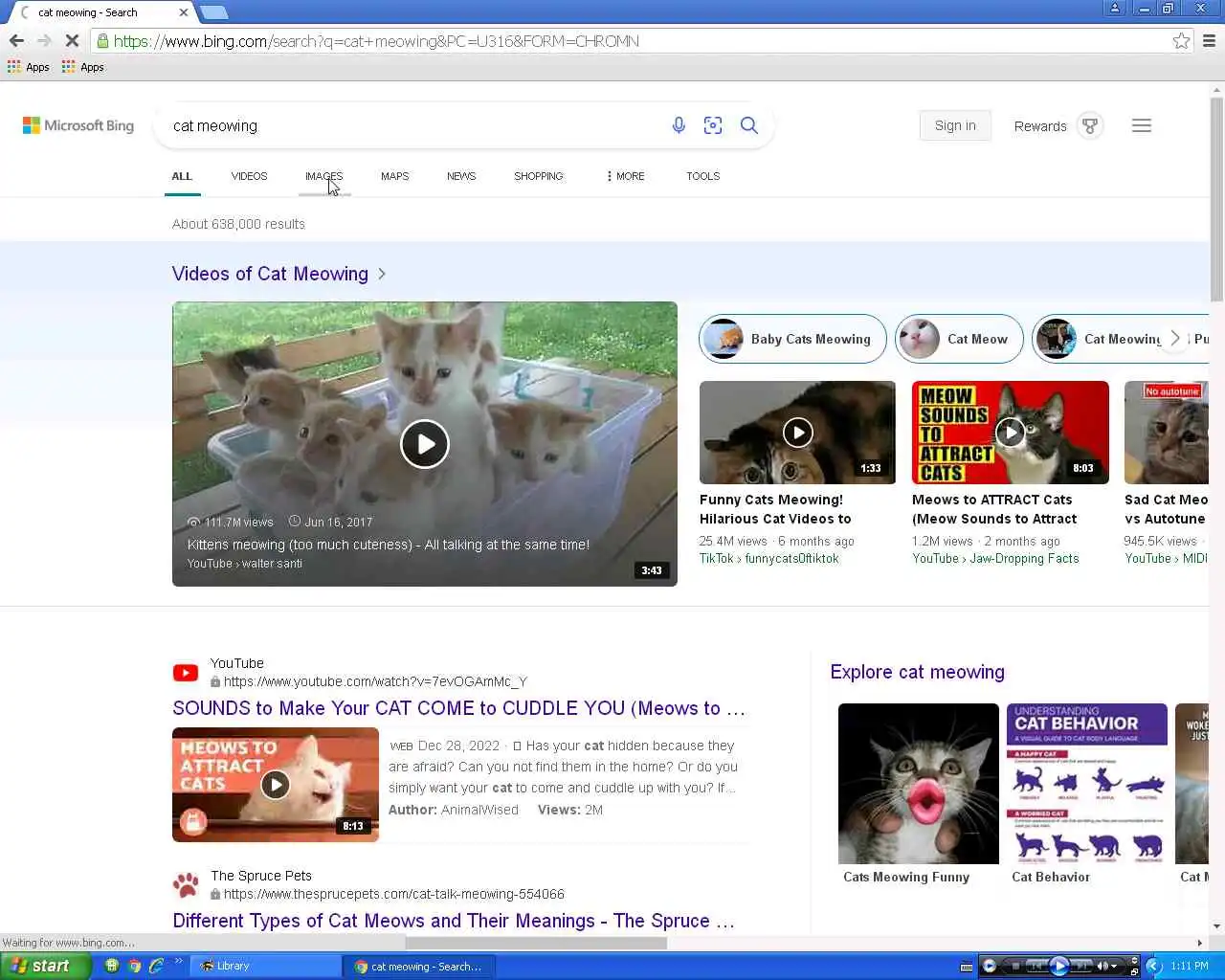Expand Videos of Cat Meowing chevron
This screenshot has width=1225, height=980.
click(x=382, y=274)
